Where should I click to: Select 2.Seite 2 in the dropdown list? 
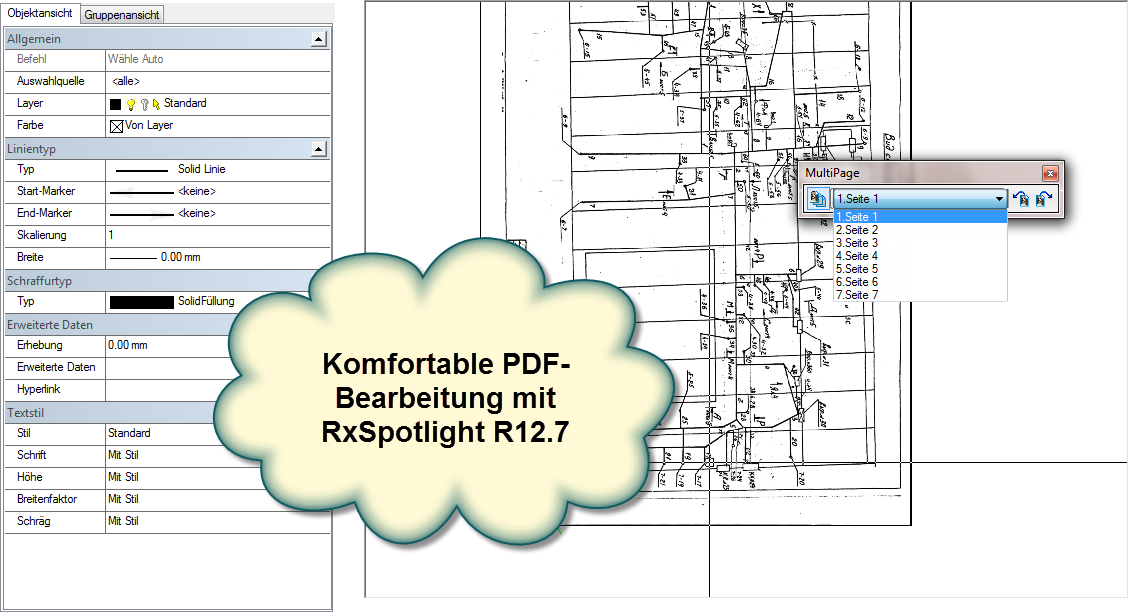[919, 230]
